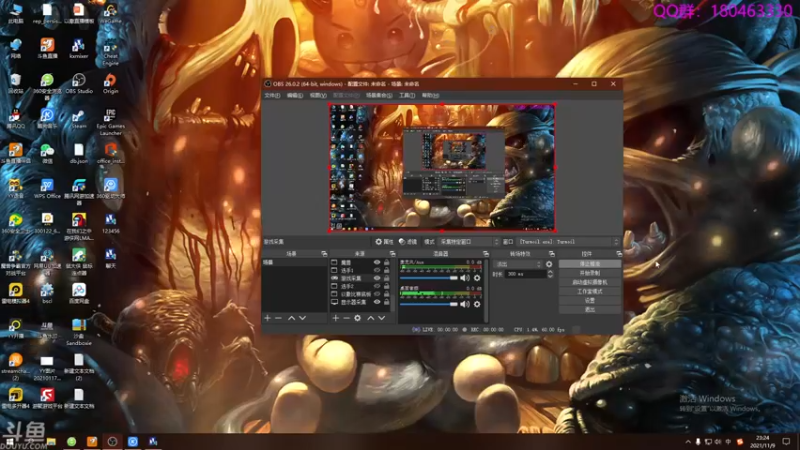
Task: Click the 启动虚拟摄像机 virtual camera button
Action: coord(590,282)
